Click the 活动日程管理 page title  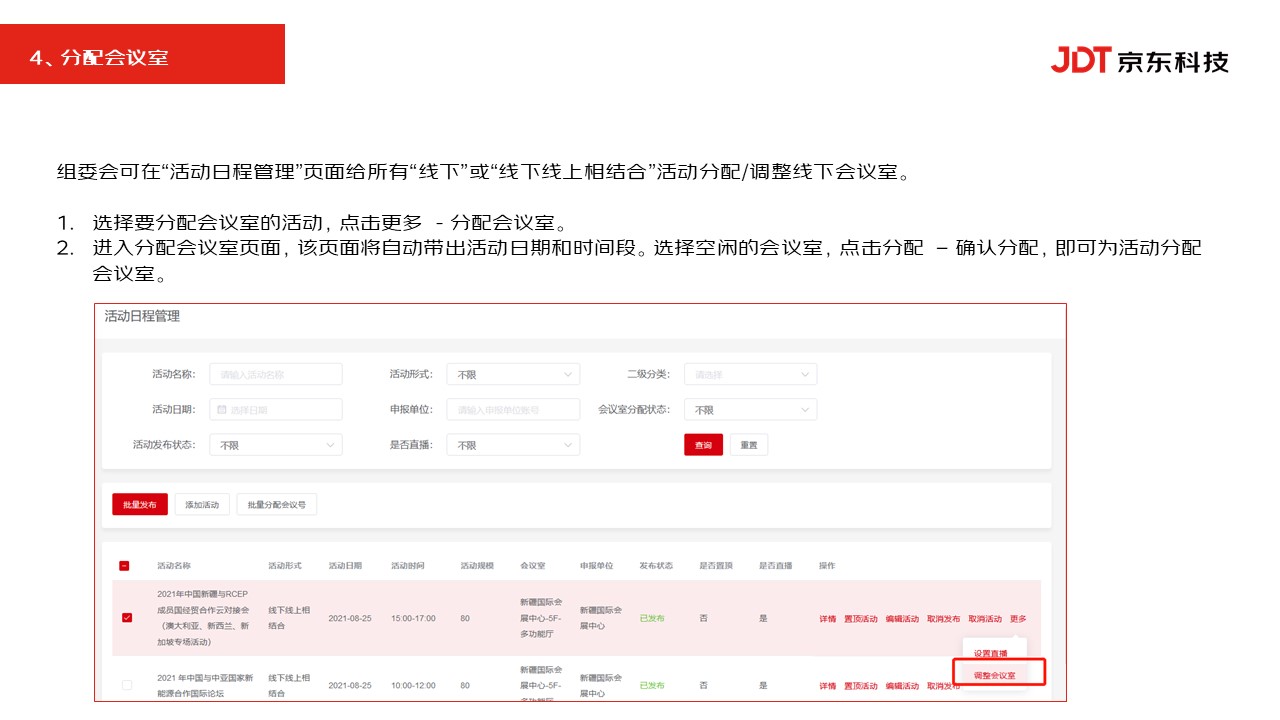click(x=142, y=316)
